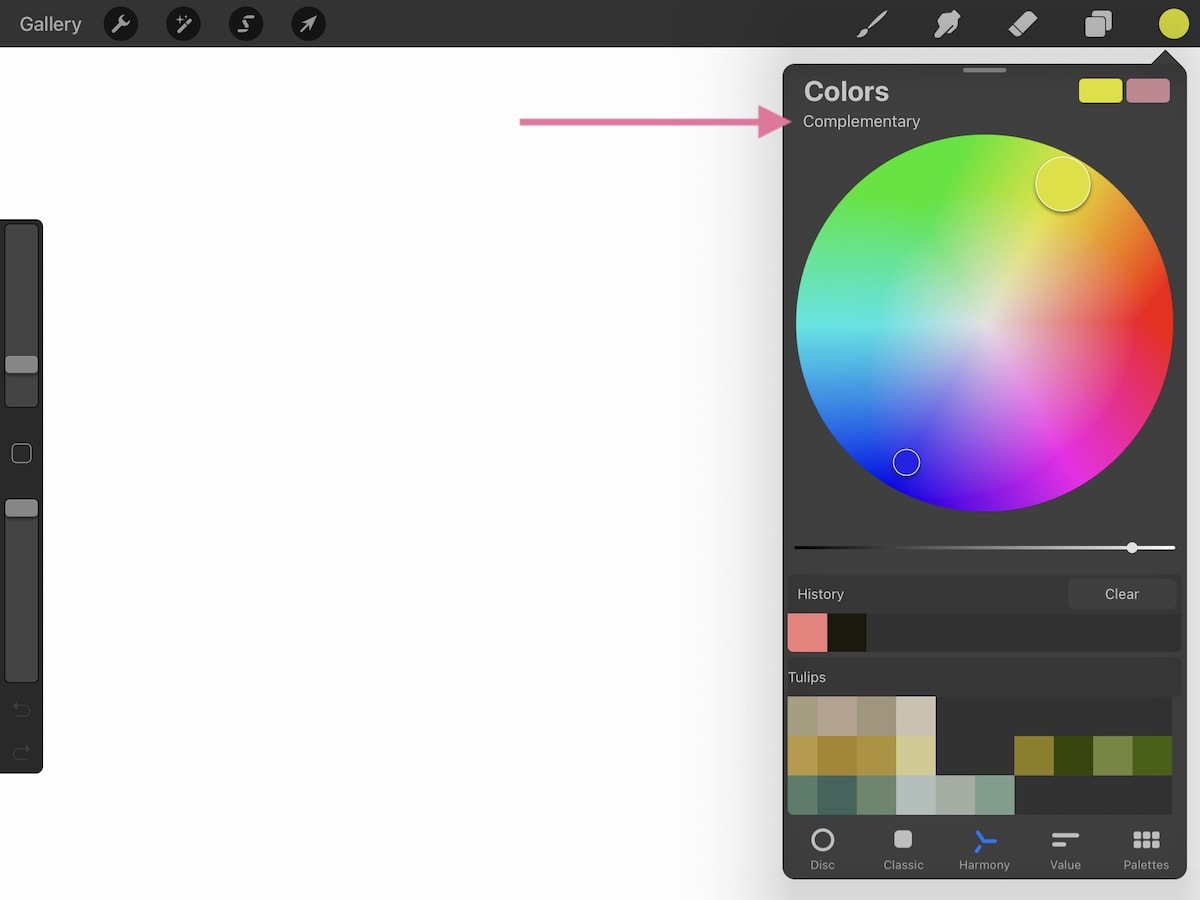
Task: Pick the light blue-gray Tulips swatch
Action: (916, 795)
